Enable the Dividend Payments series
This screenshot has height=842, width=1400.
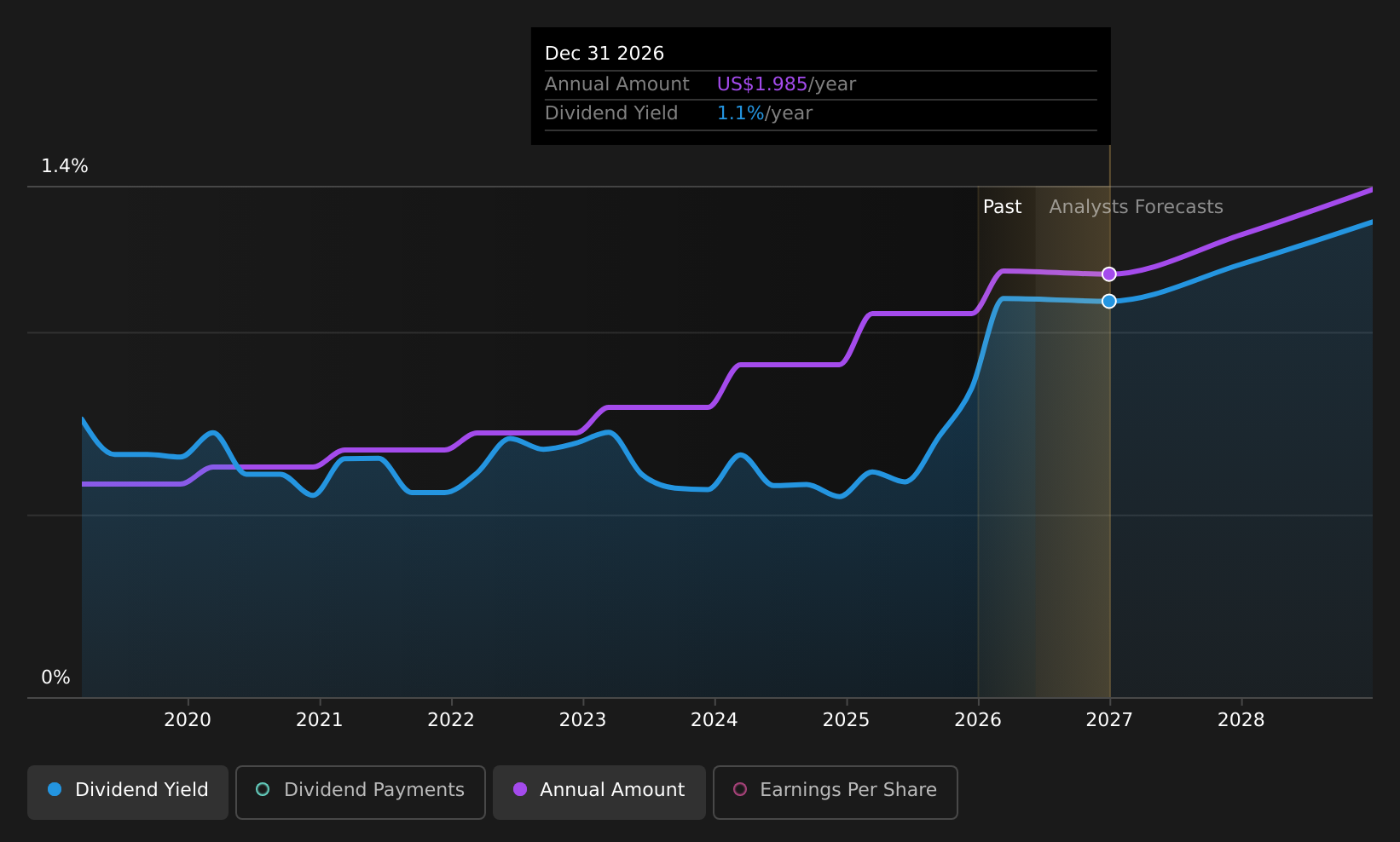361,792
